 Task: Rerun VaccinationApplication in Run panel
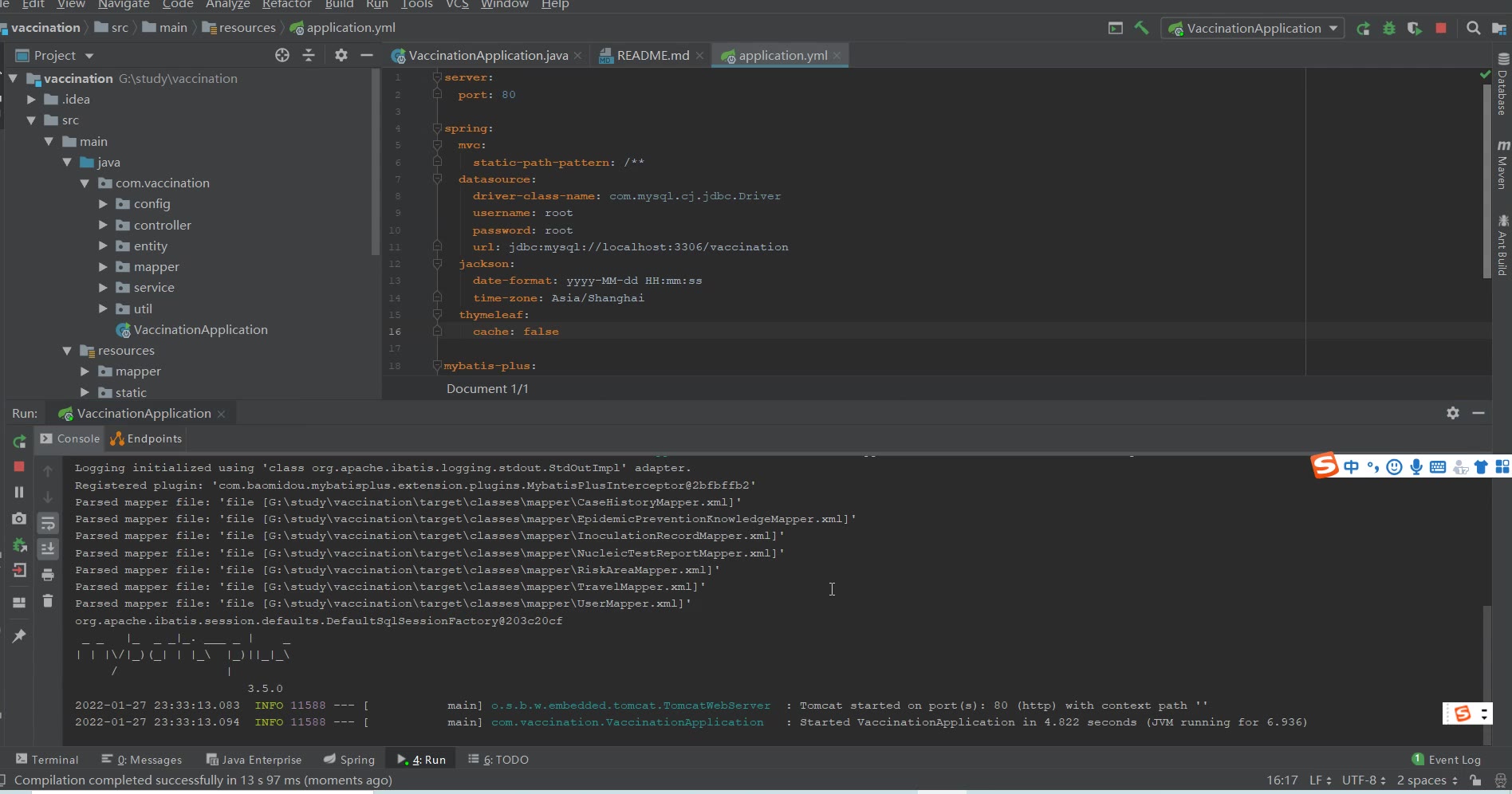pos(19,441)
